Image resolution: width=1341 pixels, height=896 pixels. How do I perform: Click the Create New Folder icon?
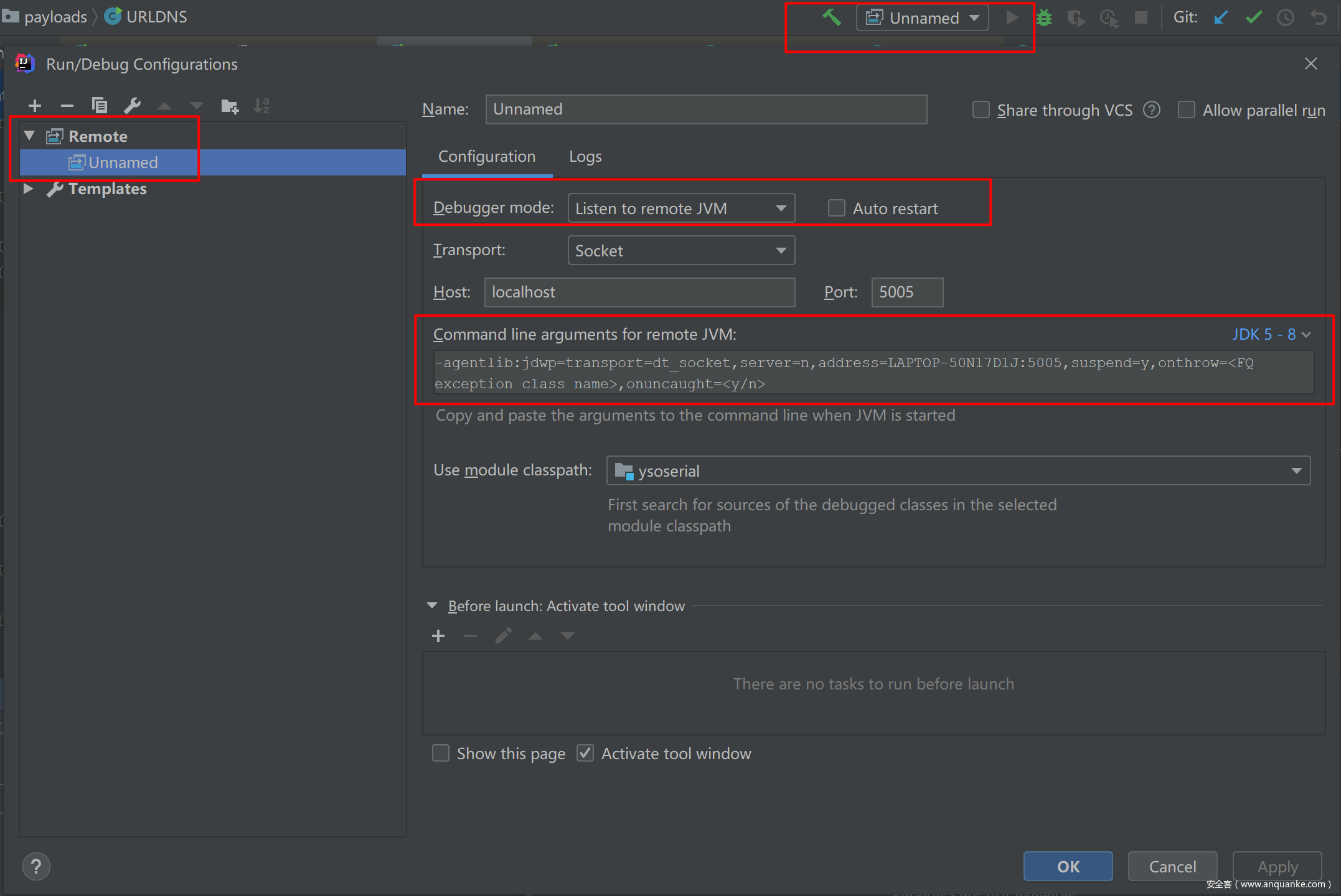[230, 106]
